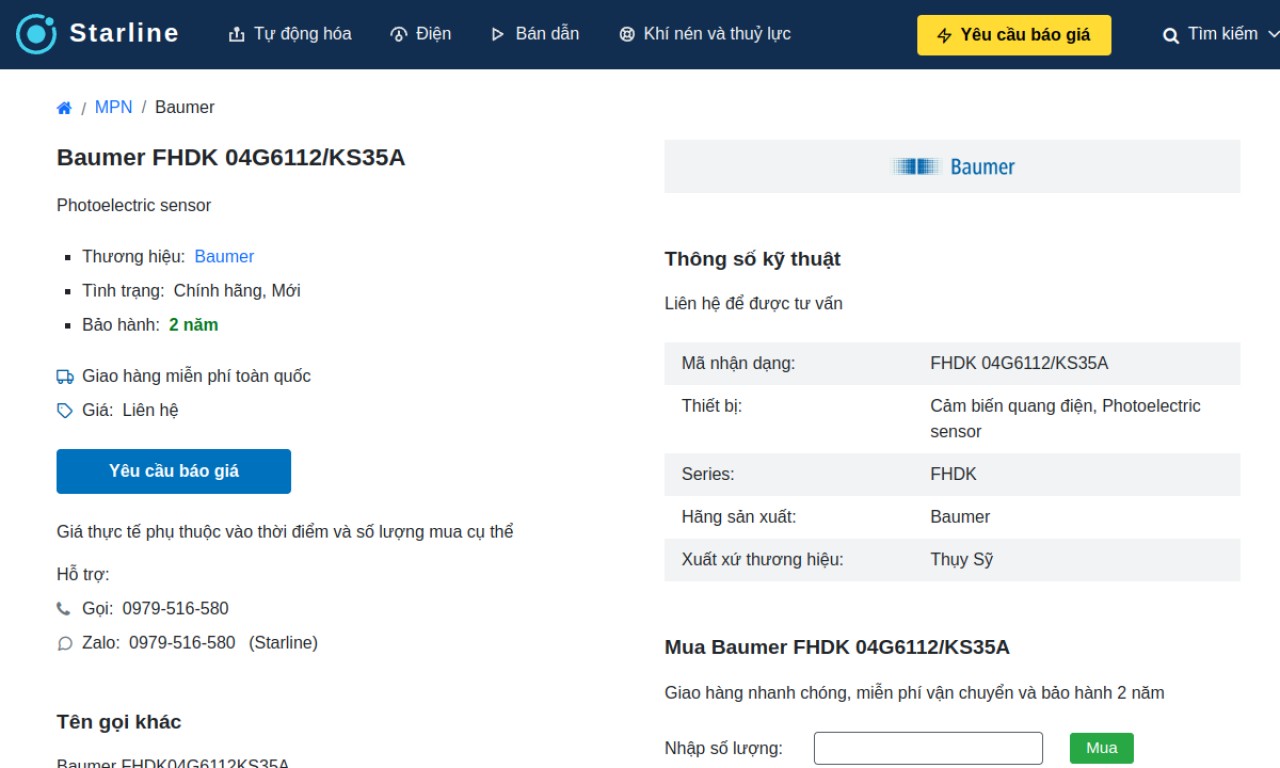
Task: Click the delivery truck icon
Action: 65,377
